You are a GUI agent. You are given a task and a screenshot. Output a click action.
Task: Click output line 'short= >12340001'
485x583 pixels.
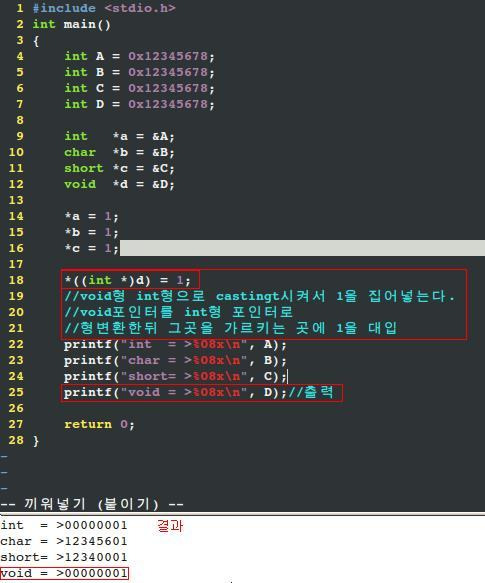tap(64, 557)
